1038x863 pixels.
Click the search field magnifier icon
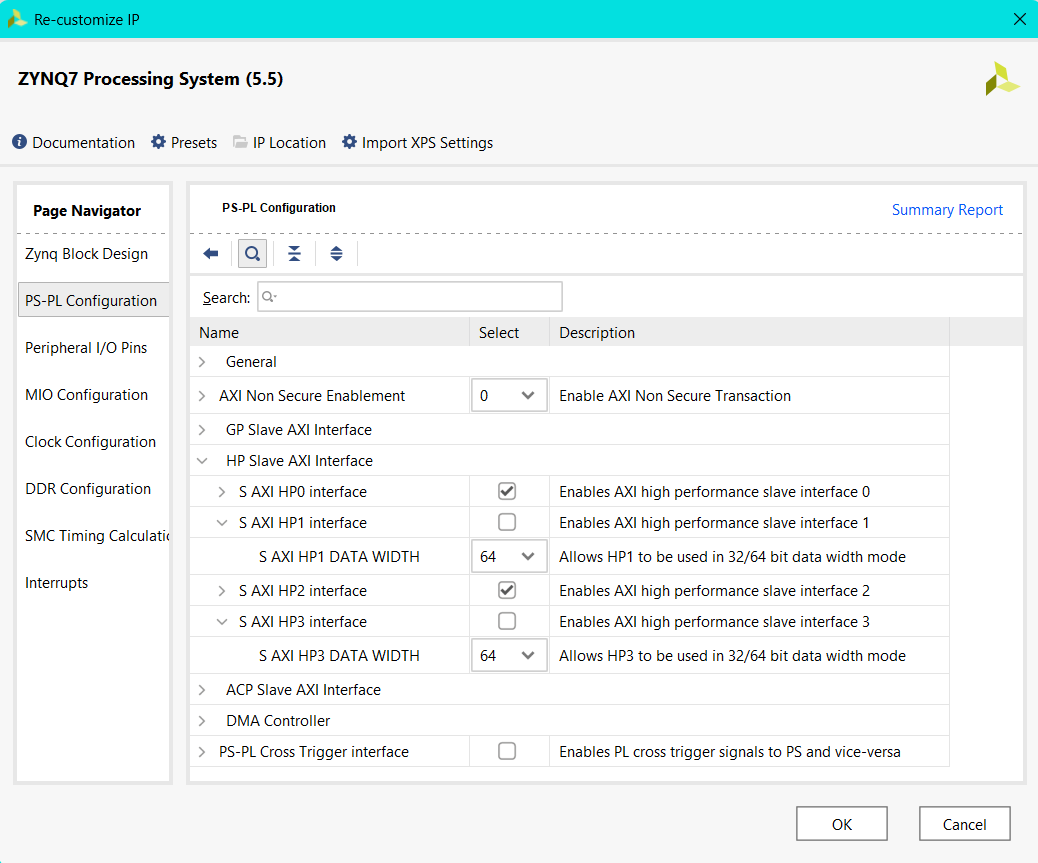pos(269,296)
